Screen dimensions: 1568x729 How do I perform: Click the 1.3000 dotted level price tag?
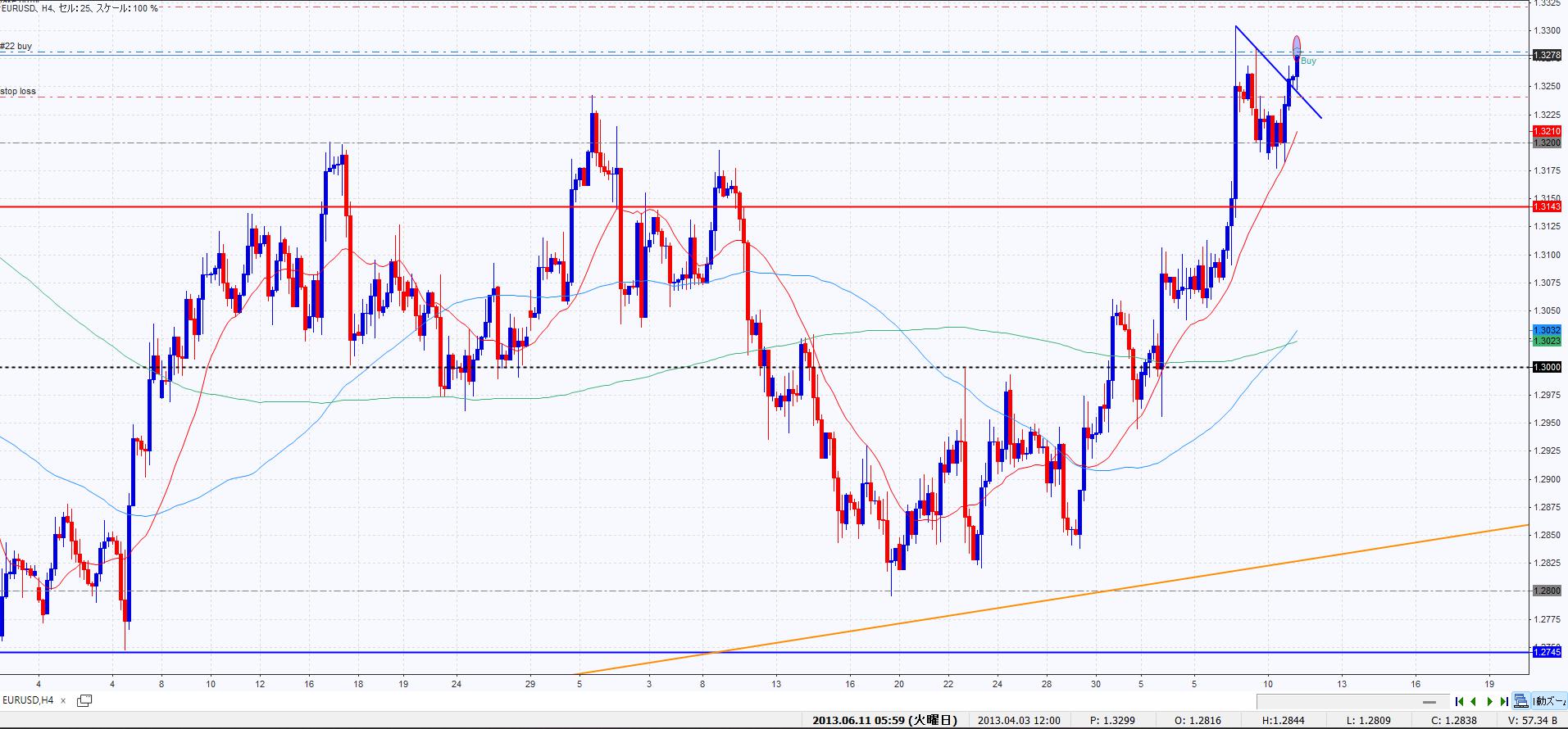1546,367
